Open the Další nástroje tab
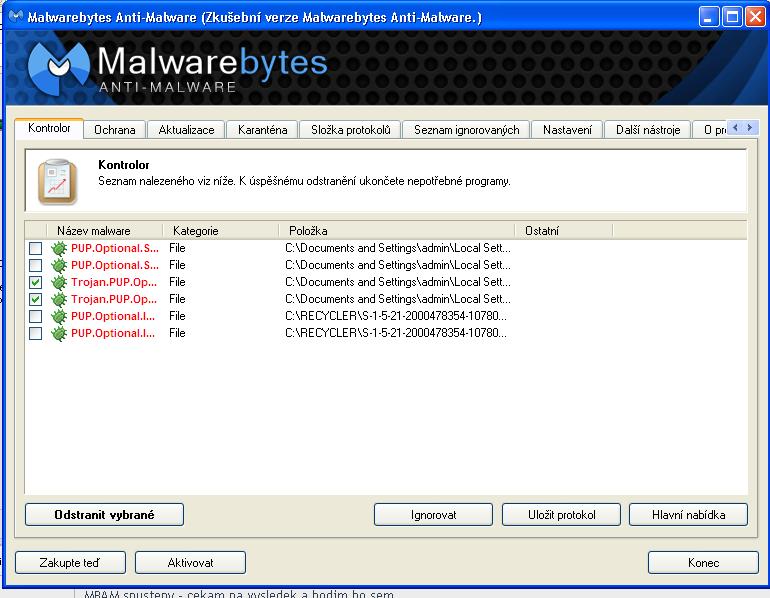The image size is (770, 598). [x=648, y=130]
